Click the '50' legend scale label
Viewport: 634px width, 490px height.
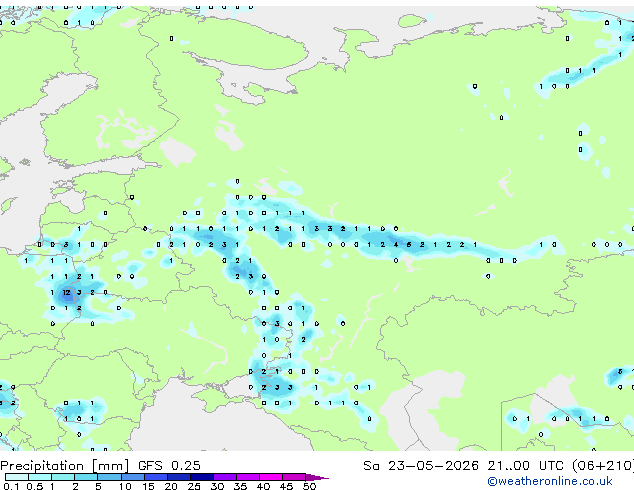point(309,486)
